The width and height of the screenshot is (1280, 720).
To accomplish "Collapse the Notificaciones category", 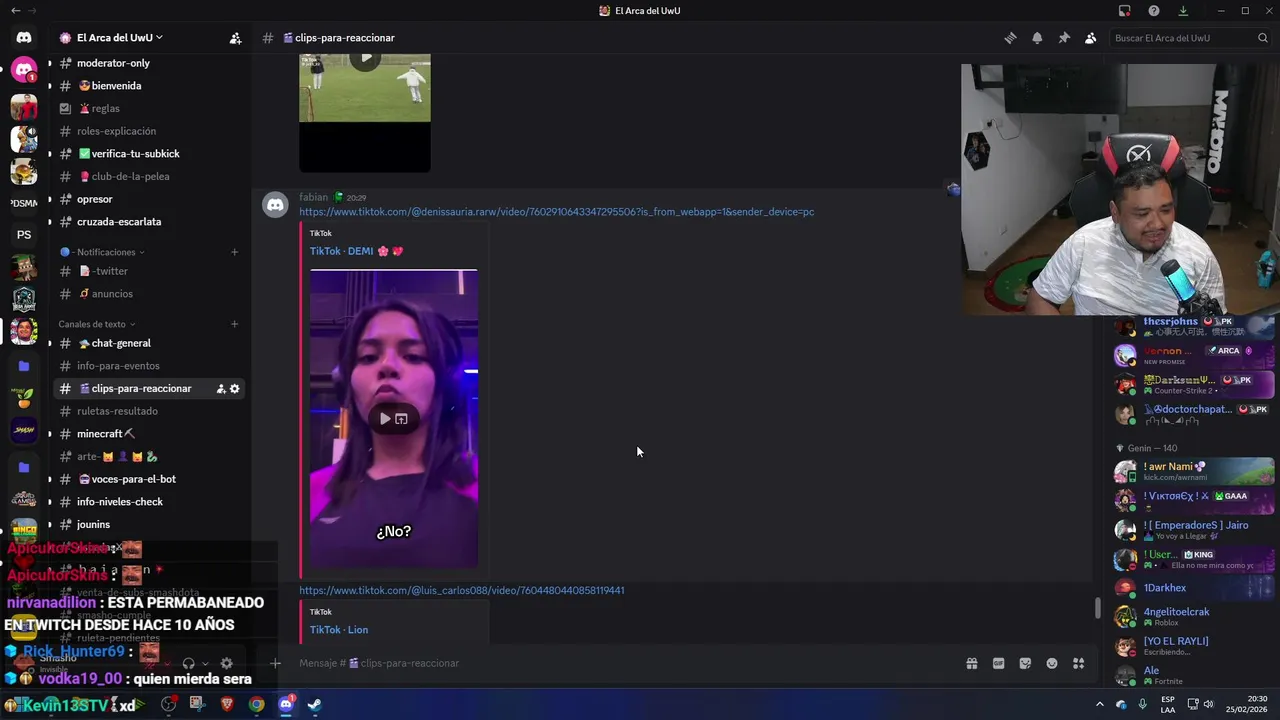I will 102,252.
